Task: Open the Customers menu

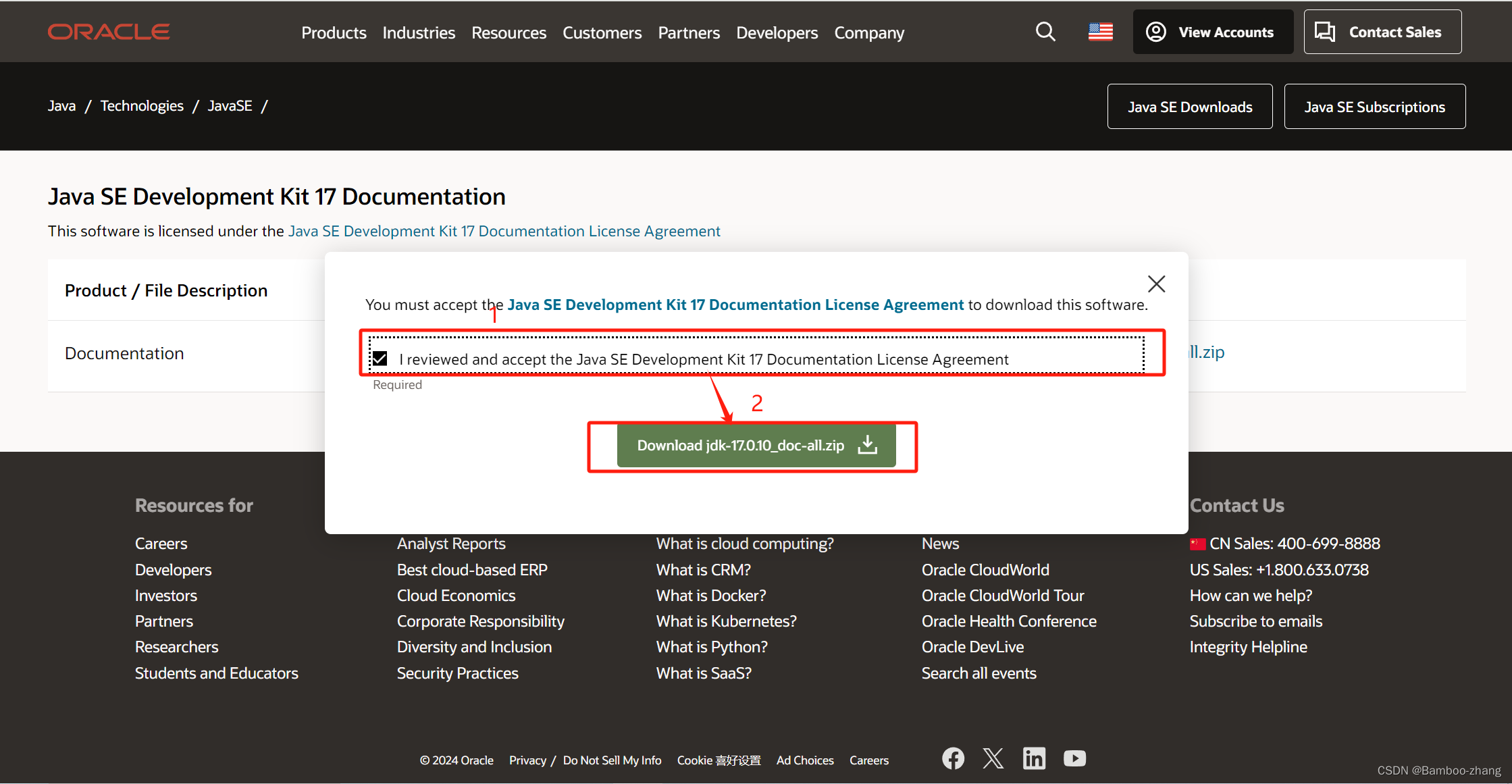Action: 602,32
